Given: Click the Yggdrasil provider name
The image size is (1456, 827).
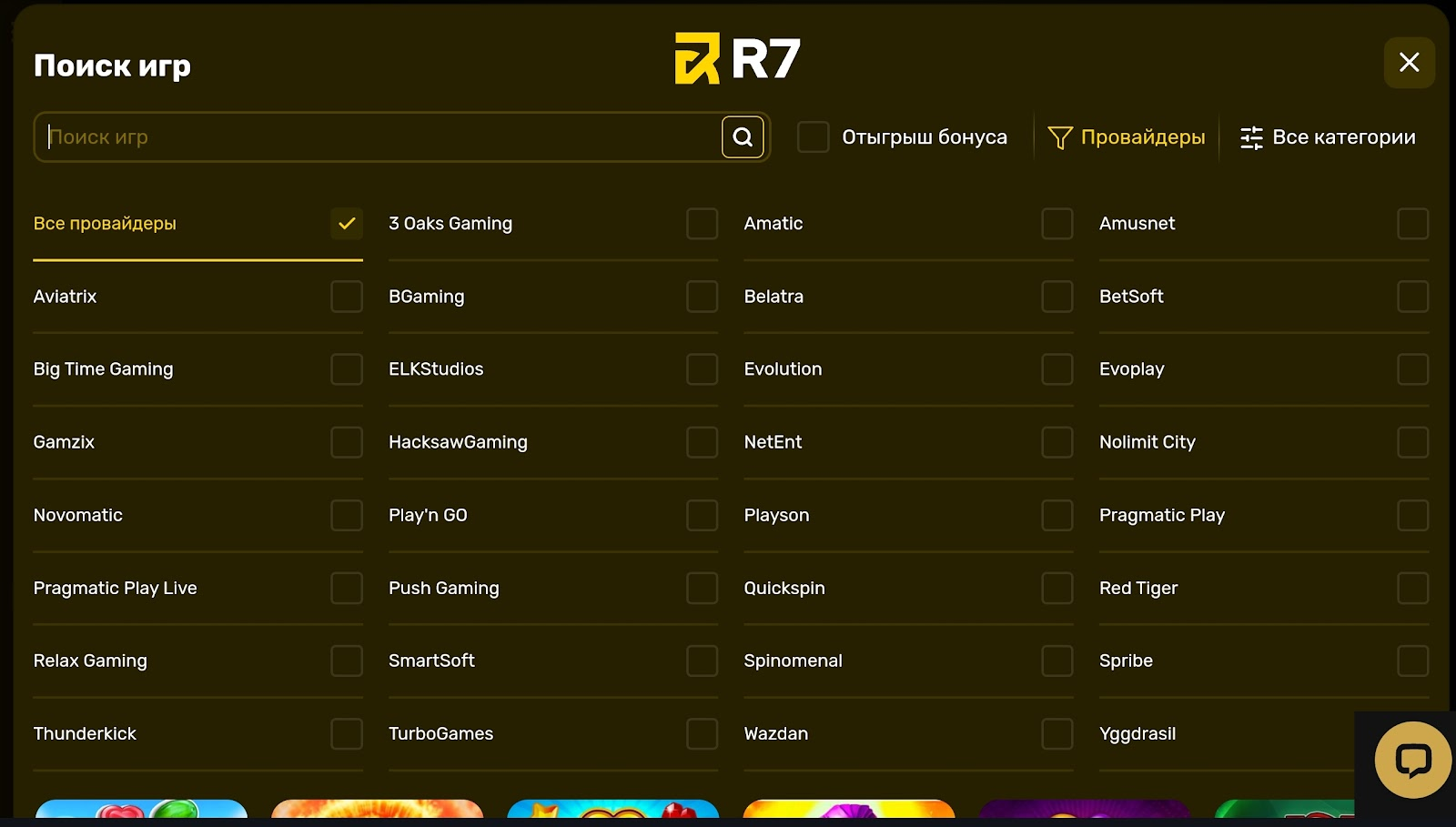Looking at the screenshot, I should tap(1137, 733).
